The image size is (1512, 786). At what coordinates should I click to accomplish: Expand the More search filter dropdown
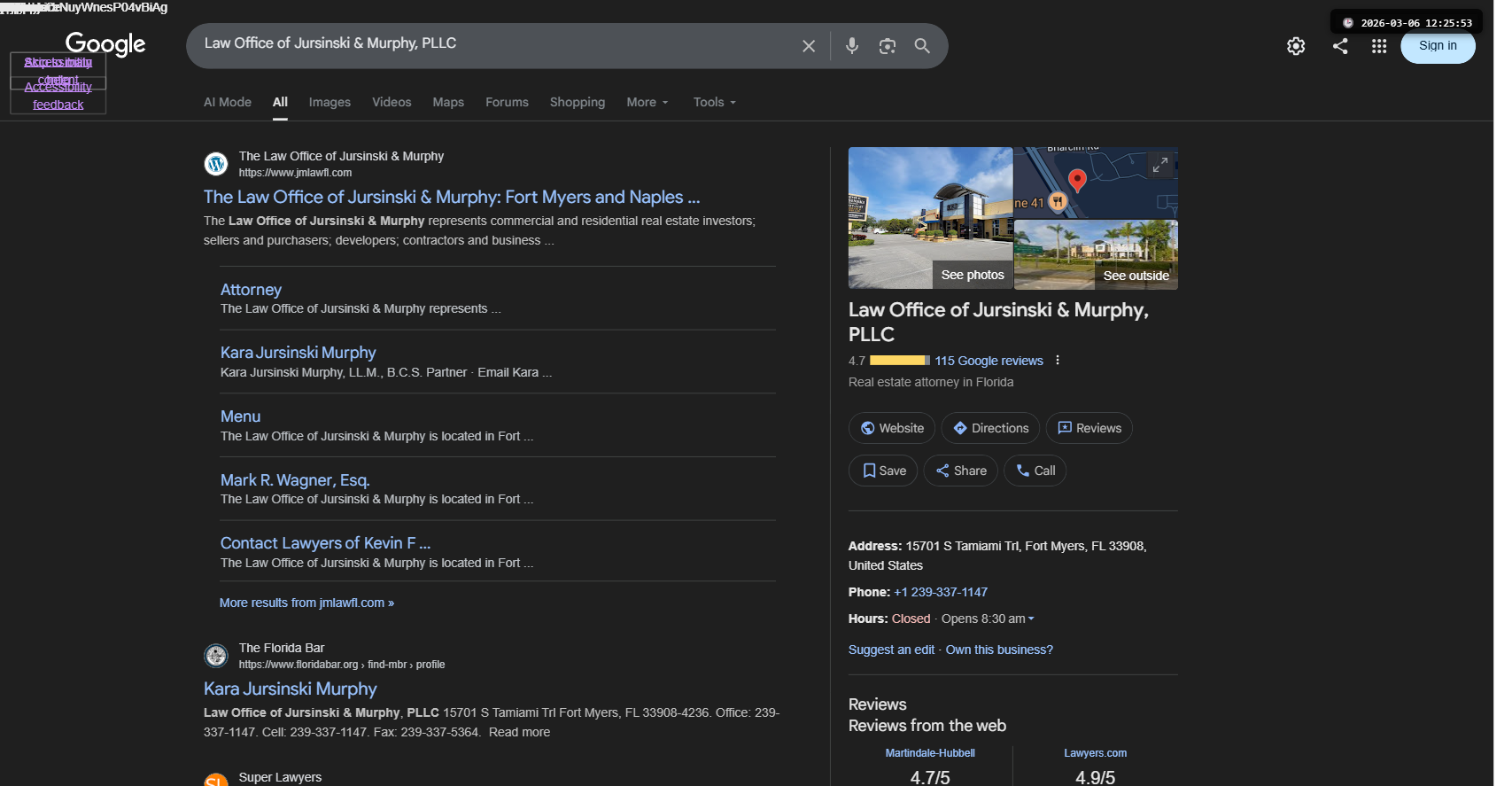[x=647, y=102]
